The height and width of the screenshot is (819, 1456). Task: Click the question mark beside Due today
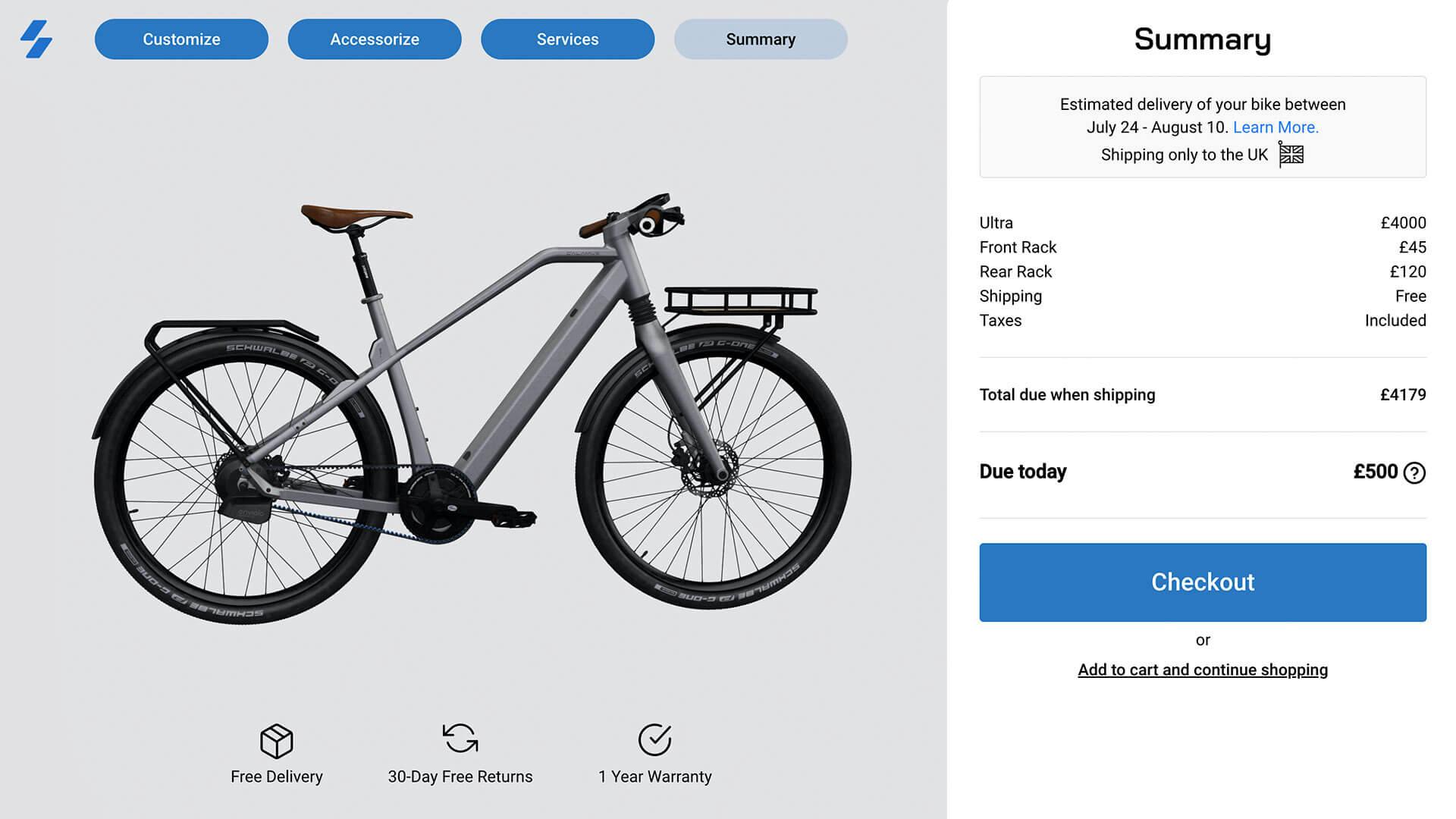point(1414,473)
